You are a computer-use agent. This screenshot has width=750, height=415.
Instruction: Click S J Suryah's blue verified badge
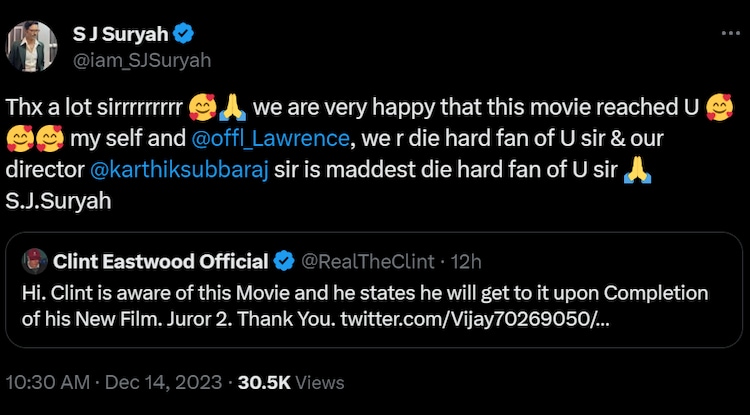(182, 35)
